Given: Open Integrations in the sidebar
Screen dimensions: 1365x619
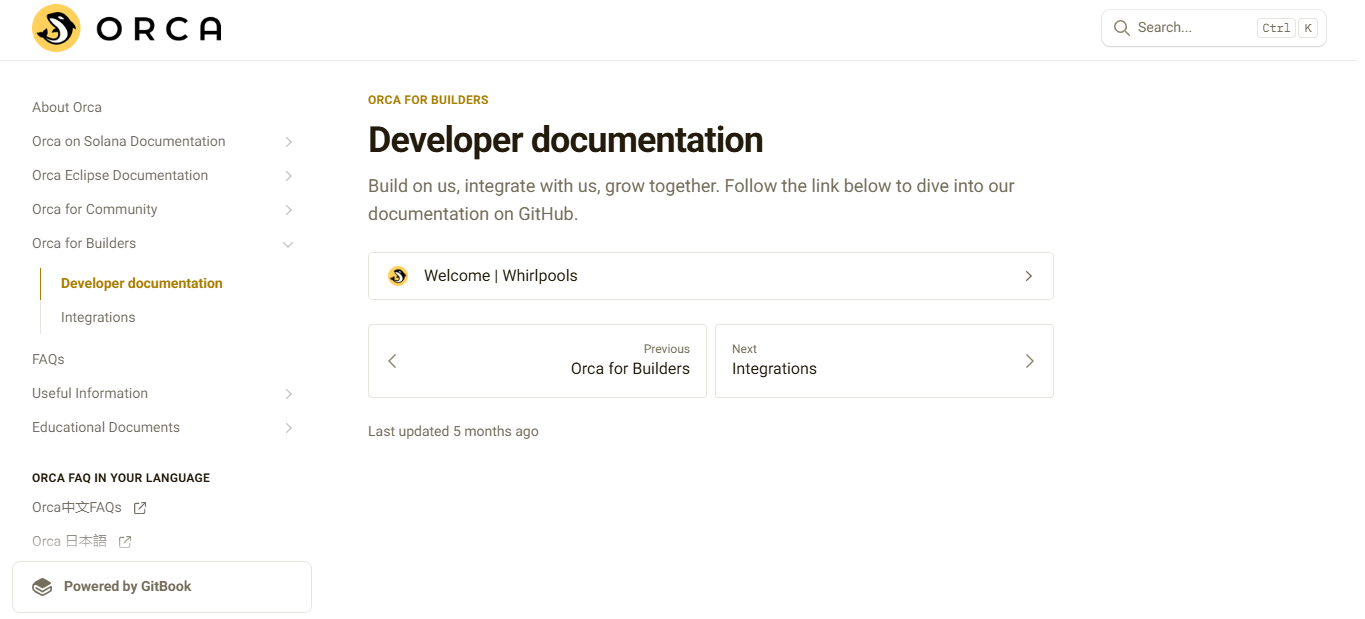Looking at the screenshot, I should point(98,317).
